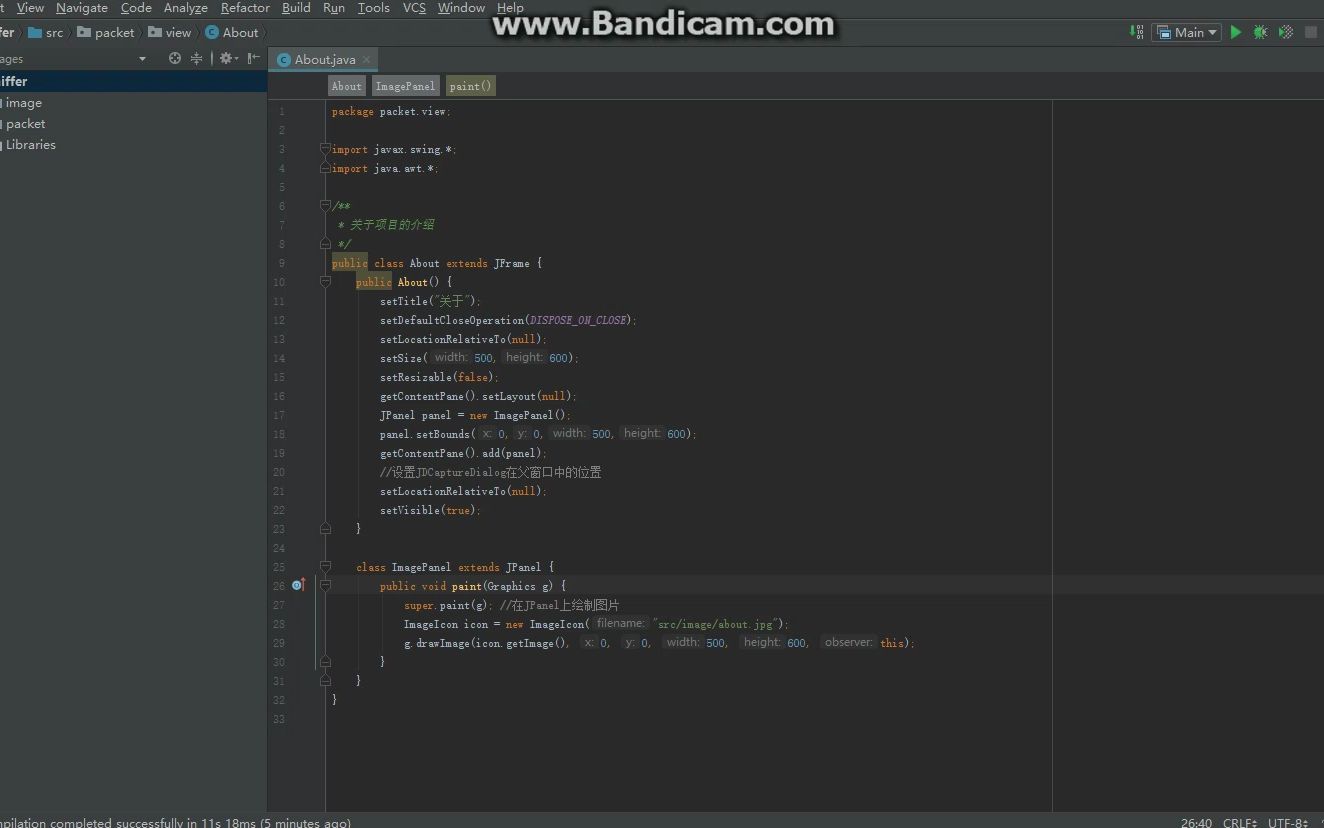Screen dimensions: 1324x828
Task: Click the About class icon in breadcrumb
Action: pos(211,33)
